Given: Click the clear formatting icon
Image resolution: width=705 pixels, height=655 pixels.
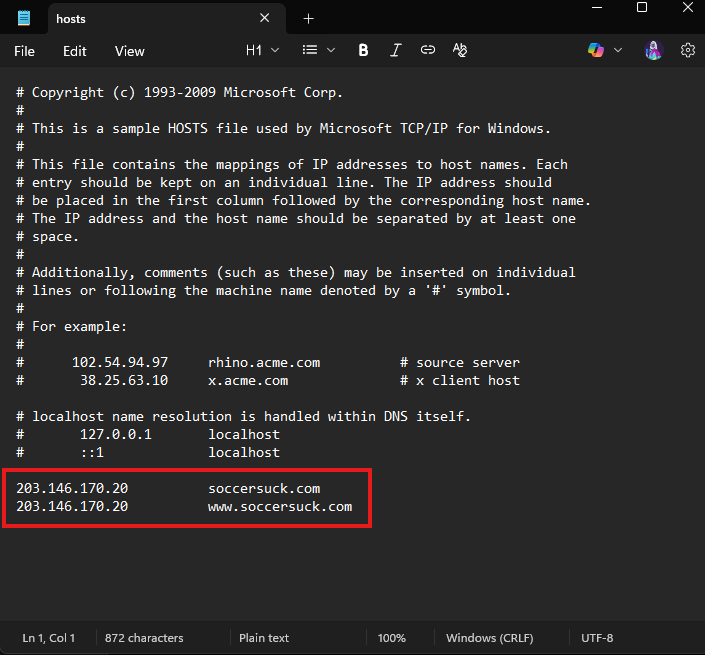Looking at the screenshot, I should point(460,50).
